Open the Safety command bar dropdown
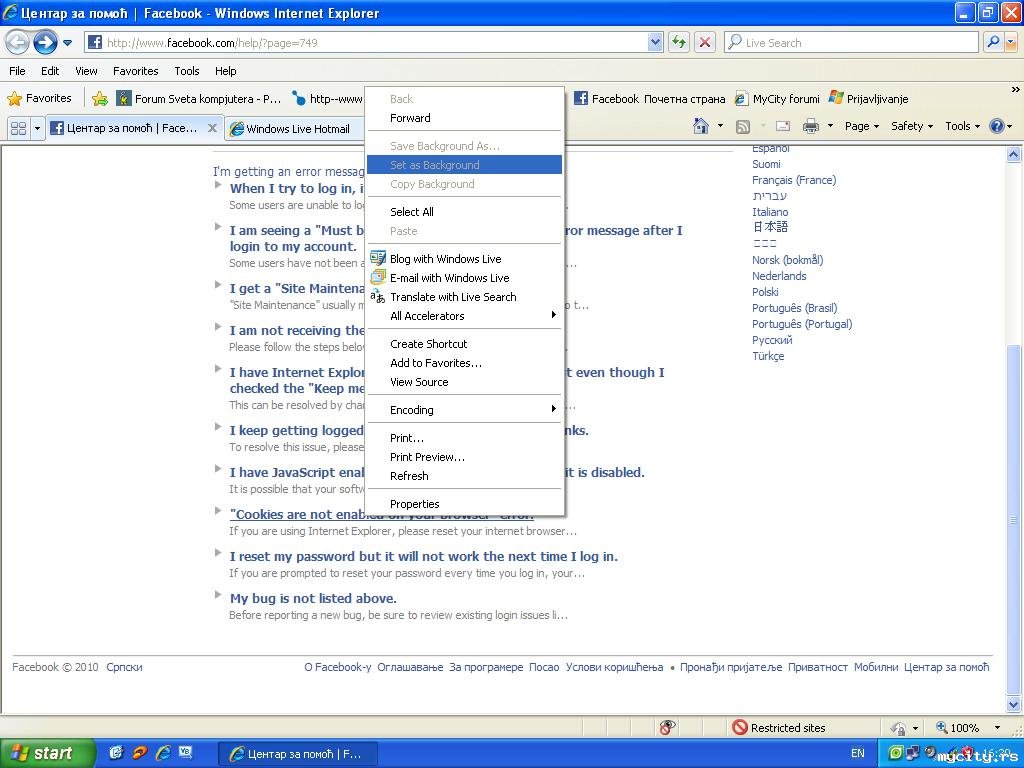 pos(912,126)
